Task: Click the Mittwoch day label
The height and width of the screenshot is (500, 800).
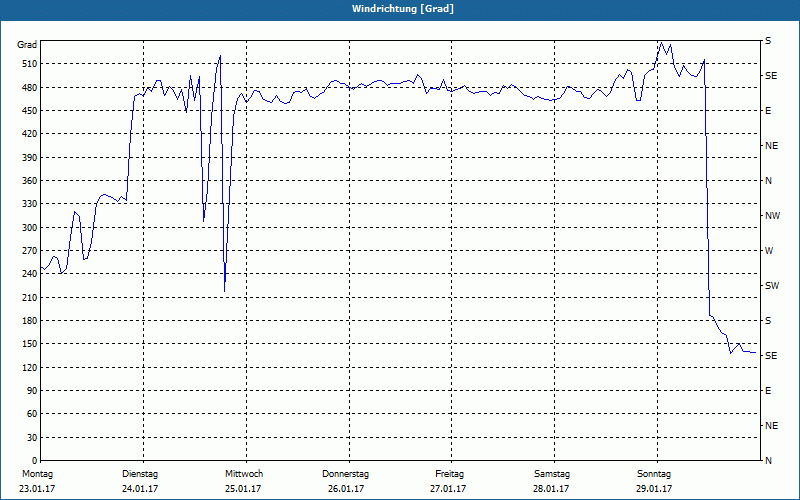Action: pos(244,474)
